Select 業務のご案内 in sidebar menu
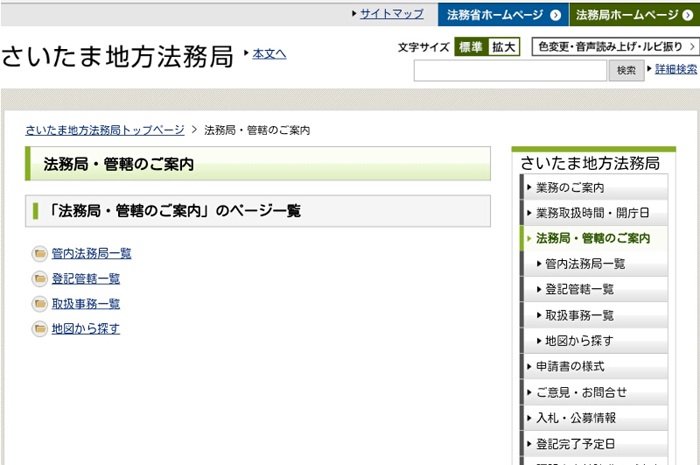The height and width of the screenshot is (465, 700). click(594, 187)
